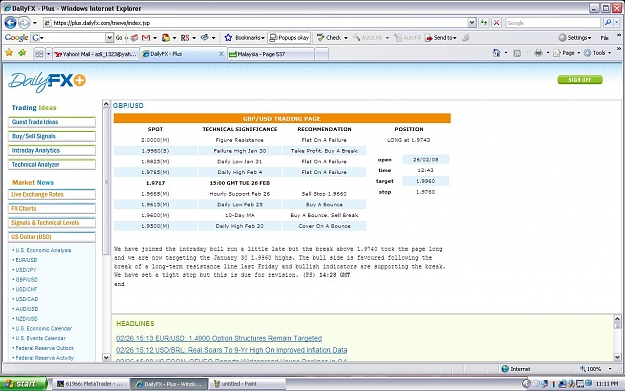
Task: Expand recent pages arrow next to Forward
Action: coord(35,23)
